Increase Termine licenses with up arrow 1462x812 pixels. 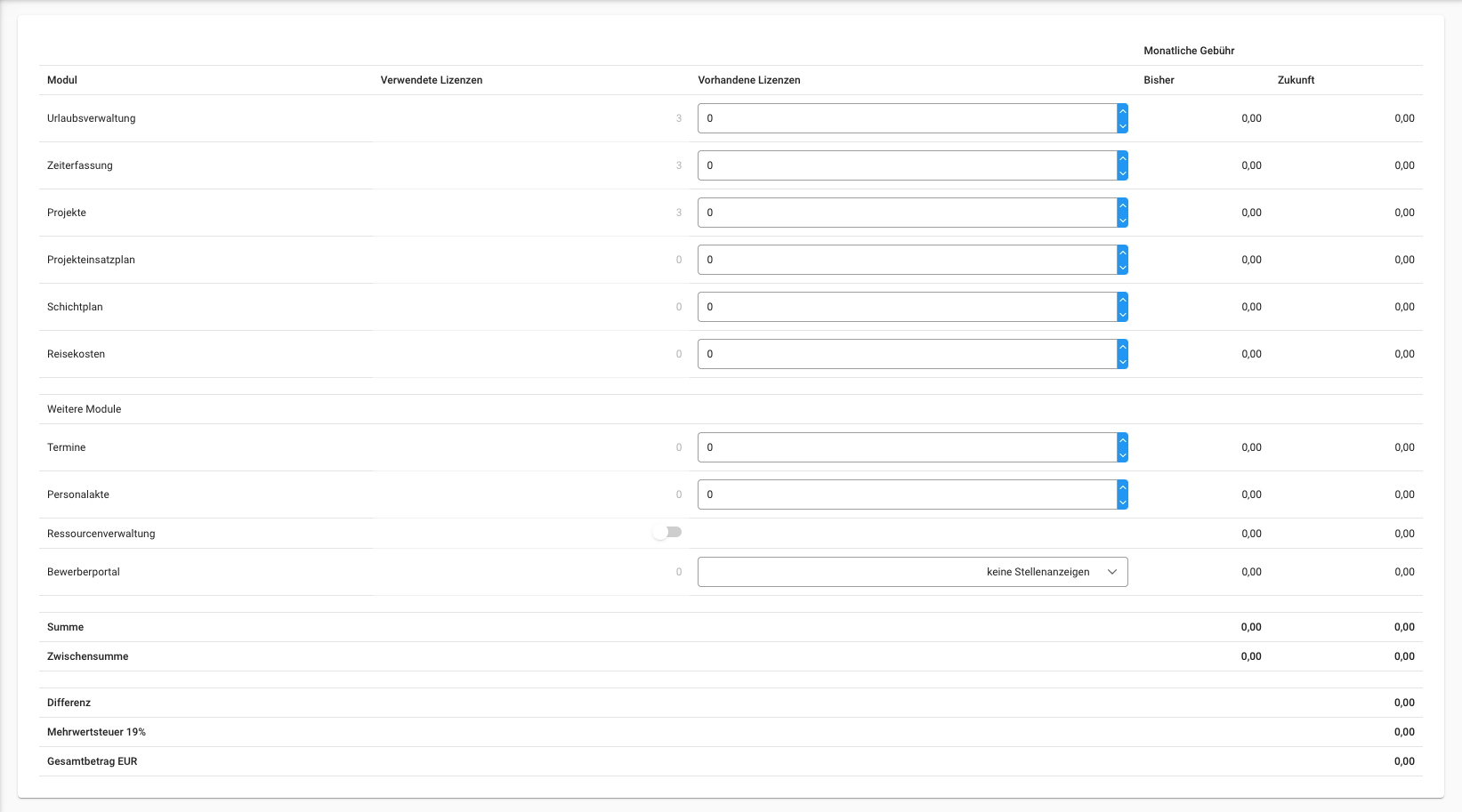coord(1122,440)
